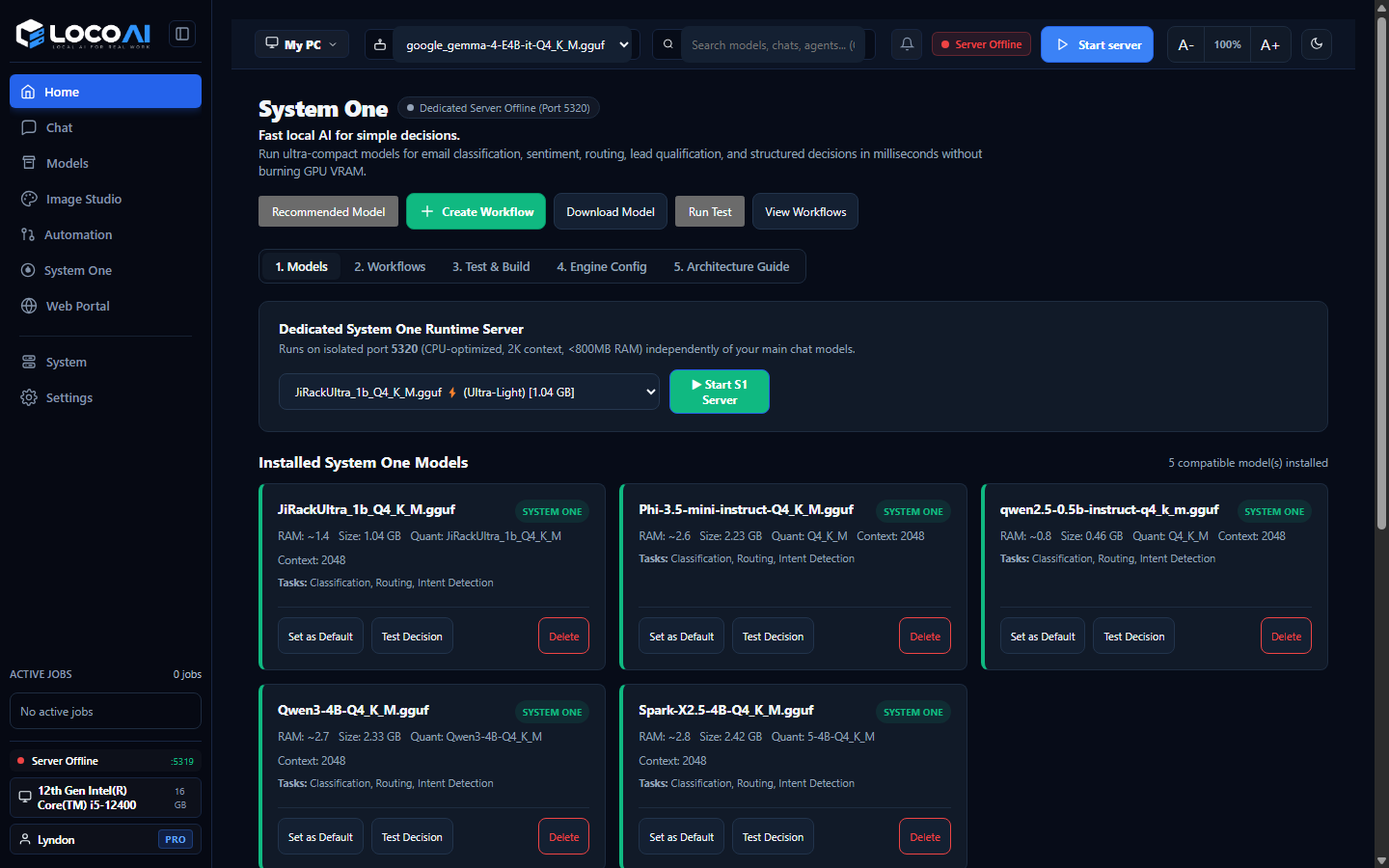
Task: Open the System One runtime model dropdown
Action: tap(469, 392)
